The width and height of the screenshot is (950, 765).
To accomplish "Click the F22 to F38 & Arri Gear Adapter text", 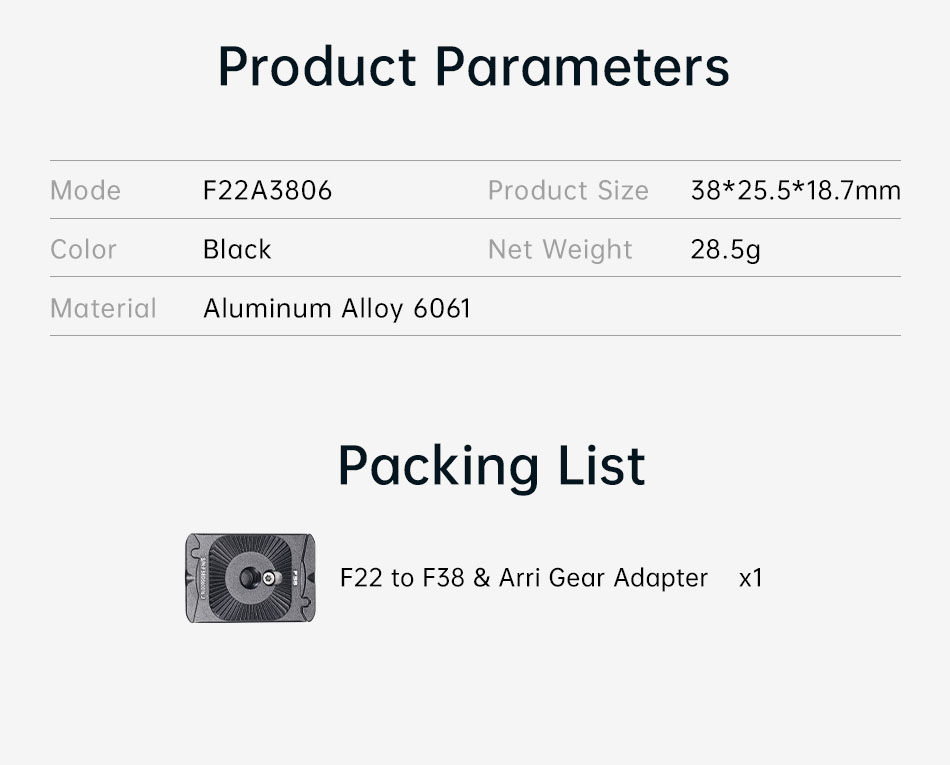I will 523,578.
